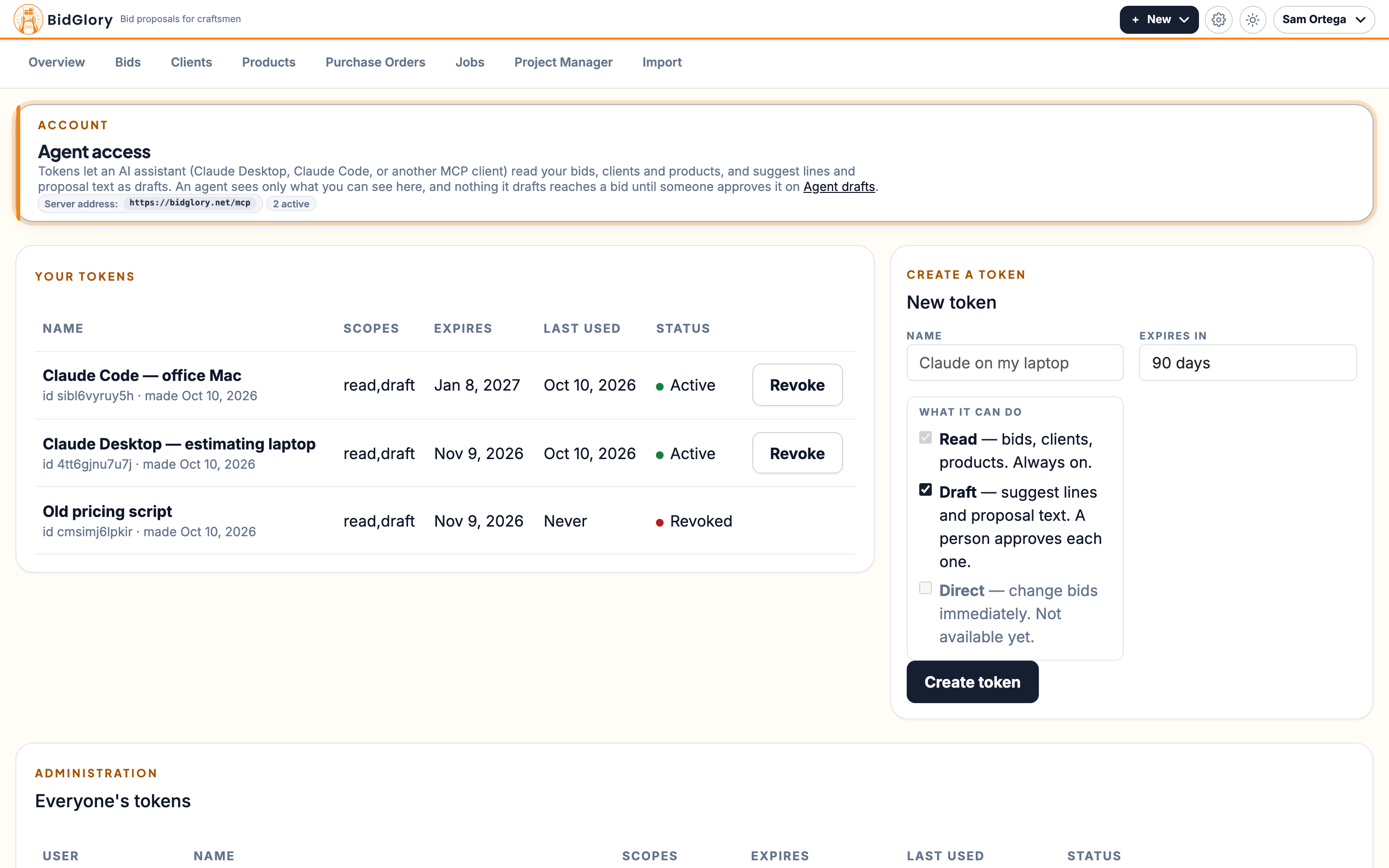
Task: Click the server address https://bidglory.net/mcp
Action: (190, 203)
